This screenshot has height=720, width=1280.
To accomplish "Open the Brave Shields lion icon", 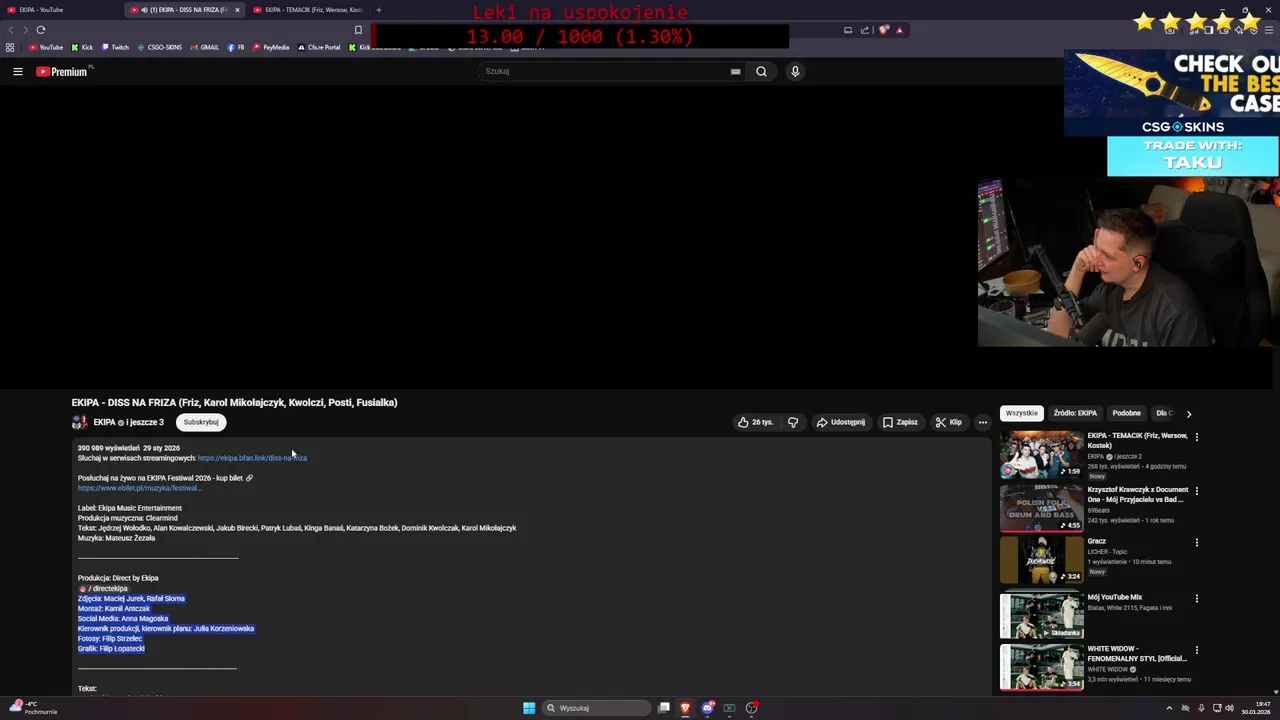I will (x=884, y=30).
